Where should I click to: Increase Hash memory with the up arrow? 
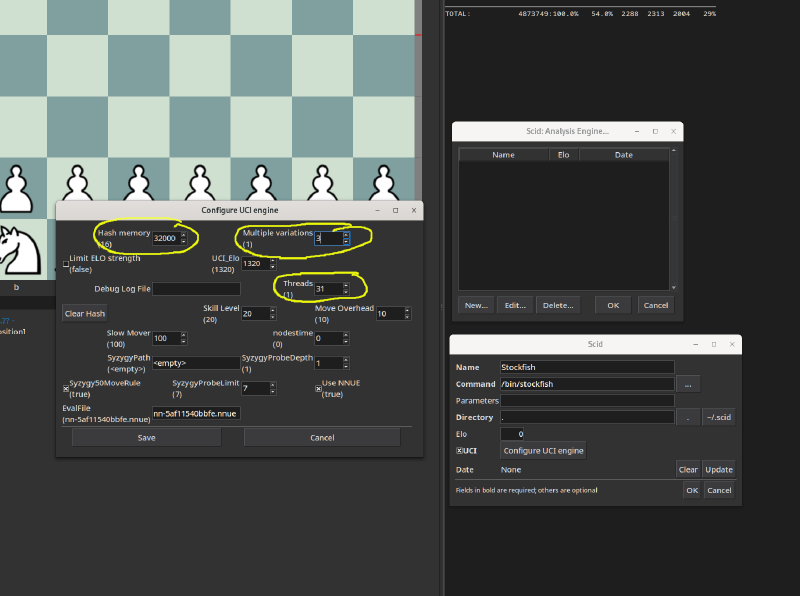click(x=183, y=235)
